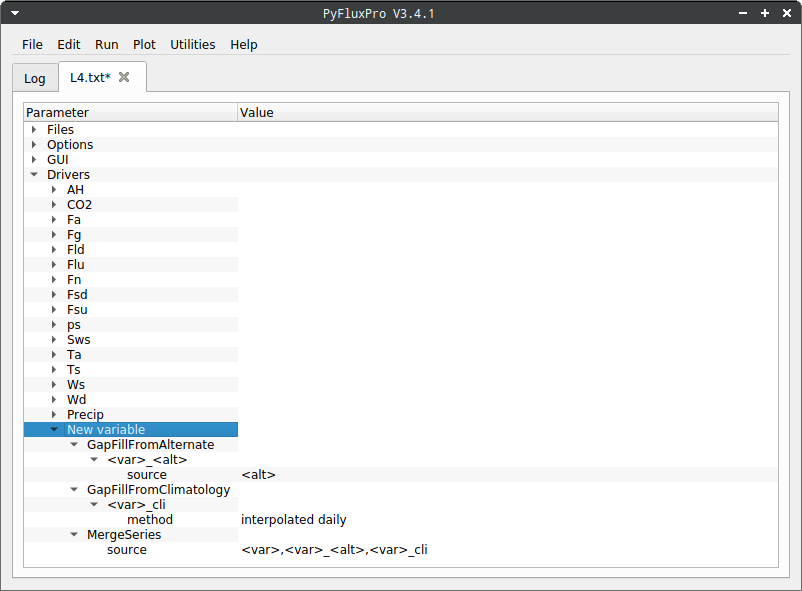Image resolution: width=802 pixels, height=591 pixels.
Task: Click the Parameter column header
Action: [x=131, y=113]
